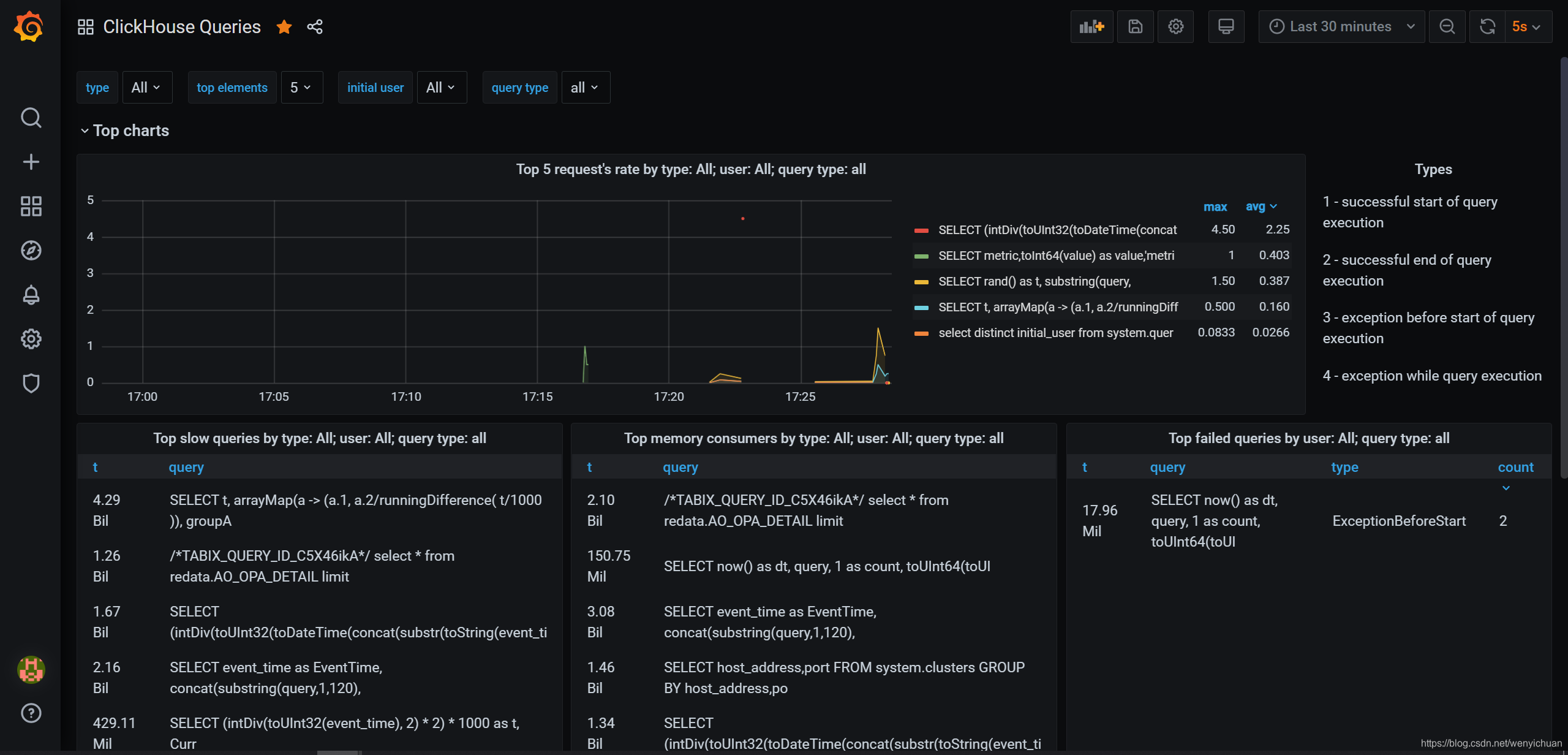Open Top memory consumers panel title menu
The height and width of the screenshot is (755, 1568).
[x=813, y=438]
